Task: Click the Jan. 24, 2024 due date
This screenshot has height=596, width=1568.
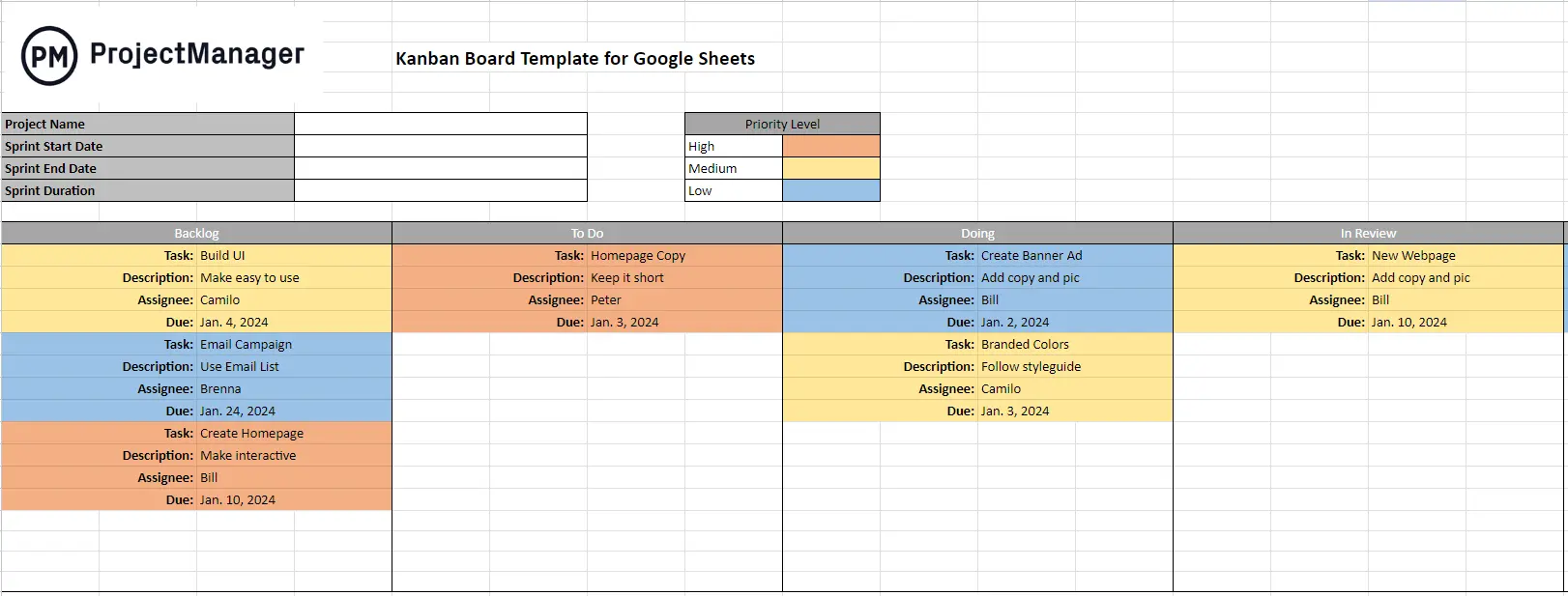Action: [294, 411]
